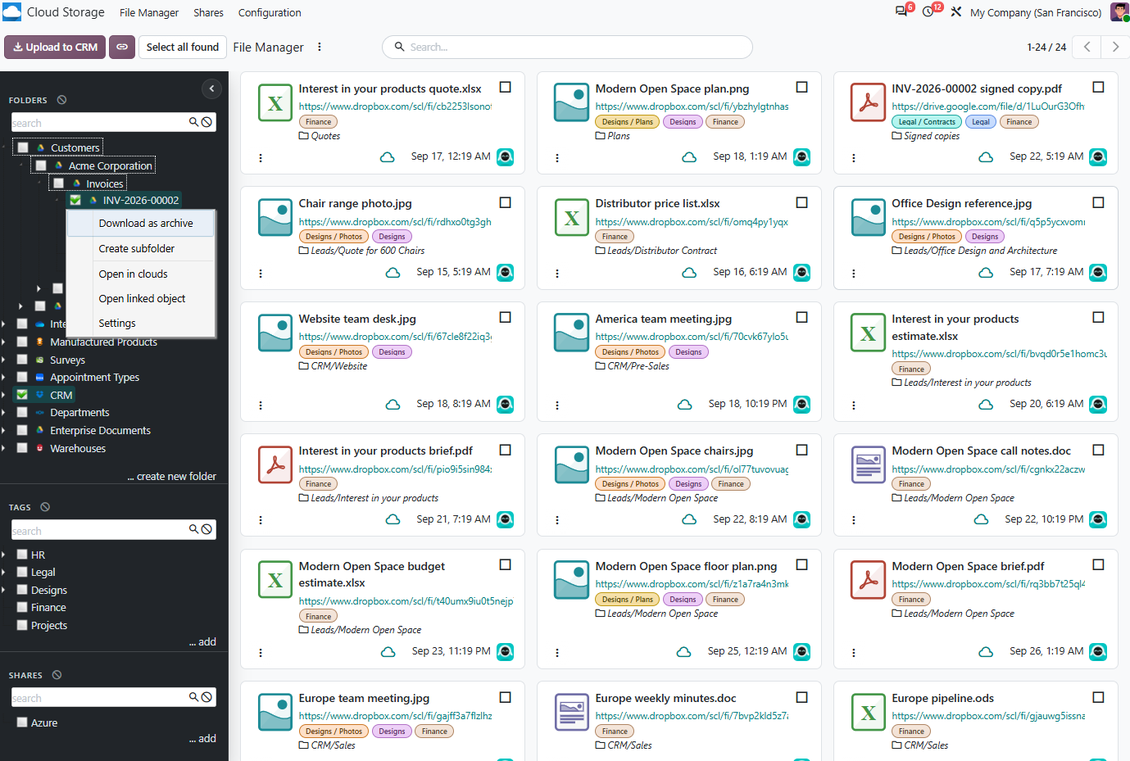Click user avatar on Office Design reference.jpg card

tap(1098, 272)
